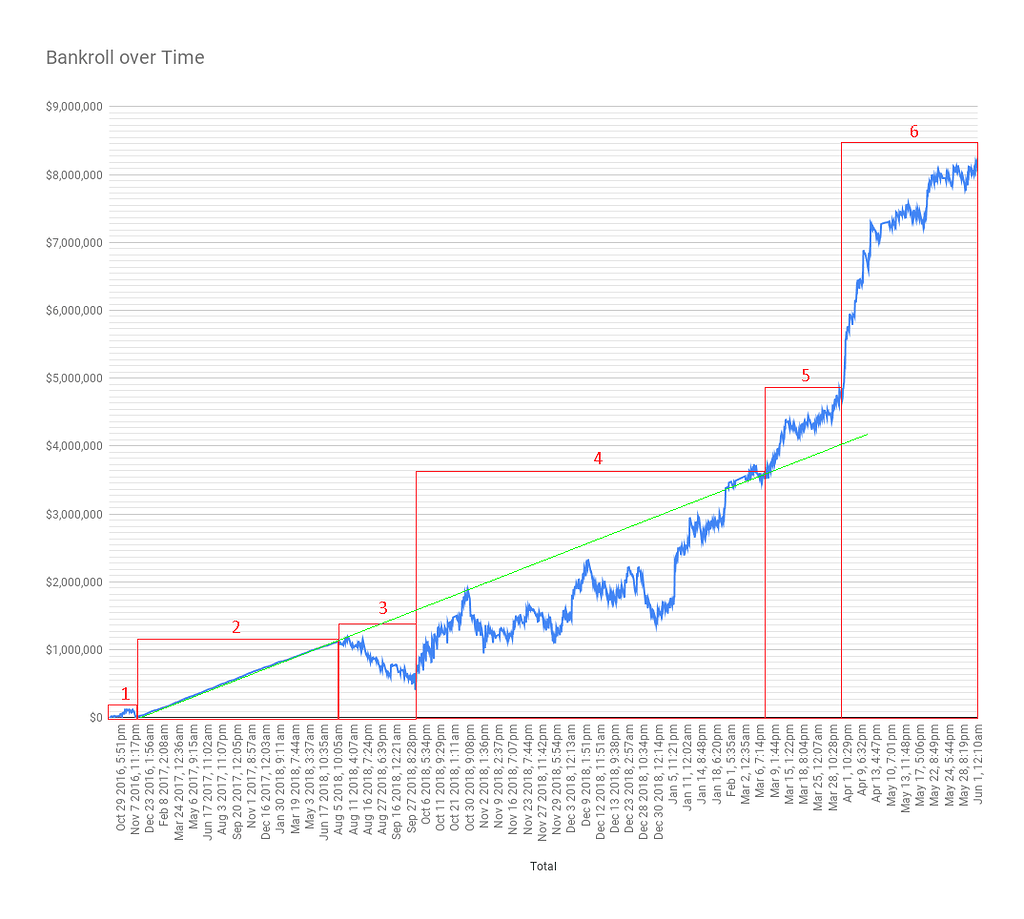Click the "Aug 27 2018, 6:39pm" date label
The width and height of the screenshot is (1024, 919).
382,779
